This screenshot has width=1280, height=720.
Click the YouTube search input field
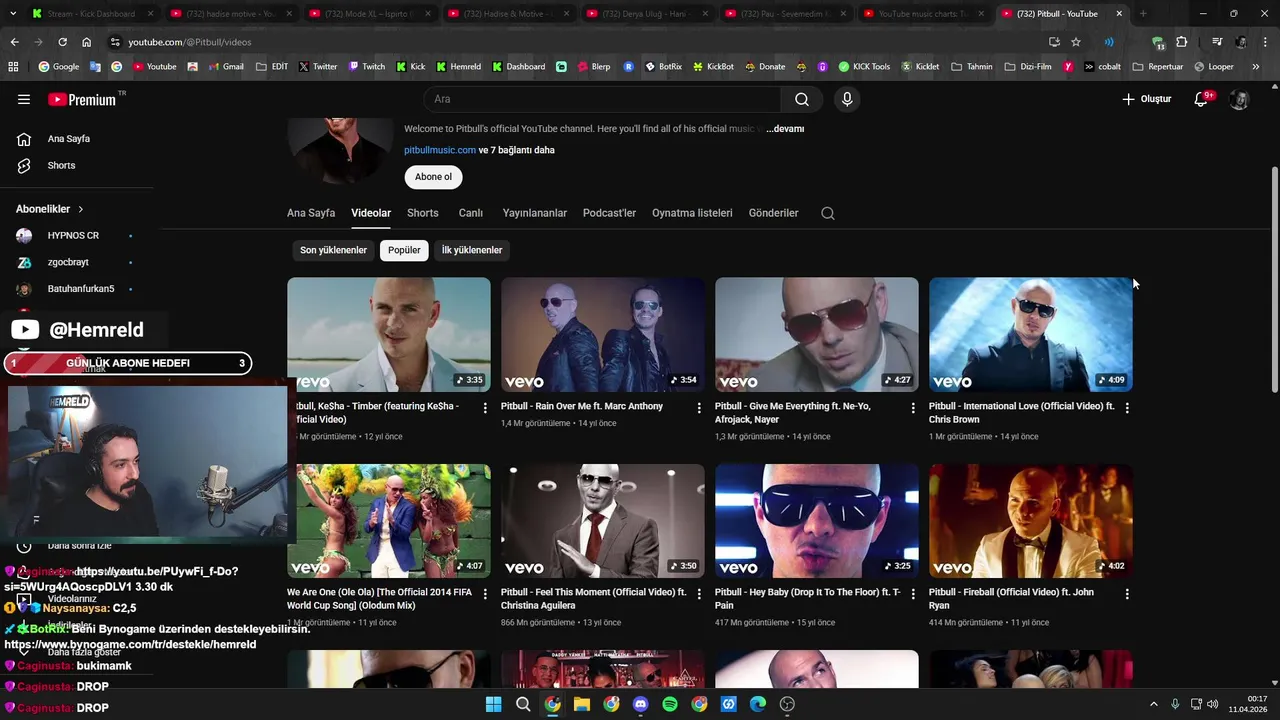pyautogui.click(x=602, y=99)
